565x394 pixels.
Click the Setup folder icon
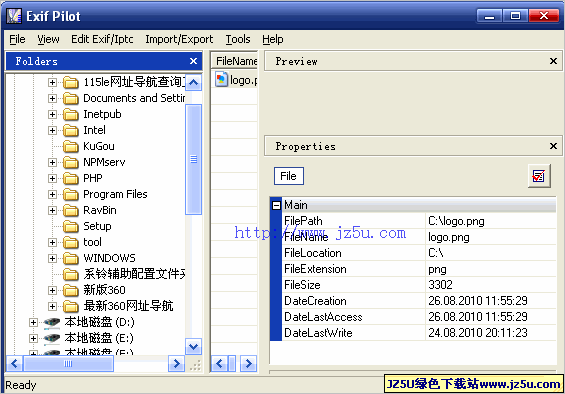coord(71,226)
